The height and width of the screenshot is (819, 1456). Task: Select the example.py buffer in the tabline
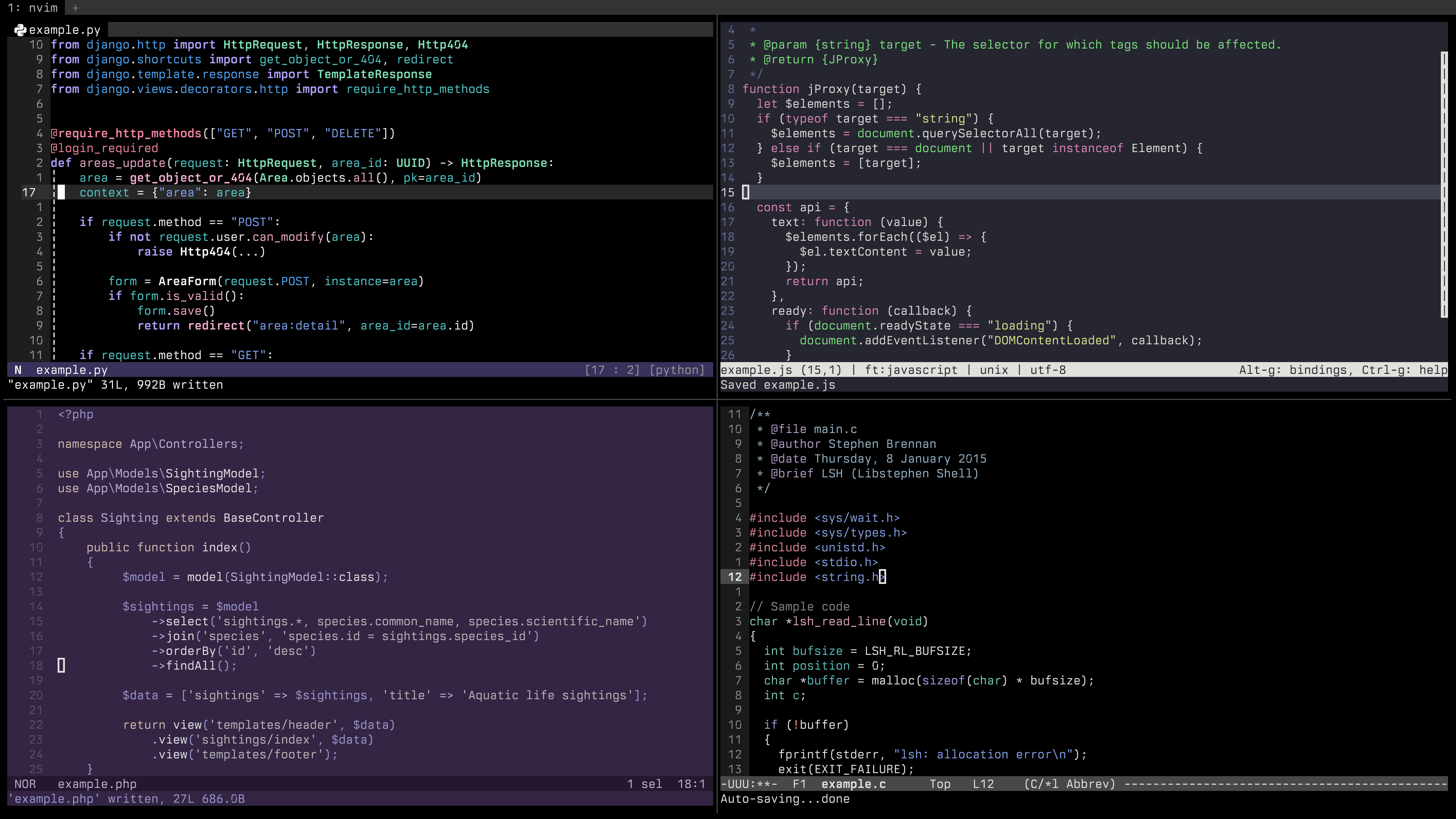pos(65,30)
